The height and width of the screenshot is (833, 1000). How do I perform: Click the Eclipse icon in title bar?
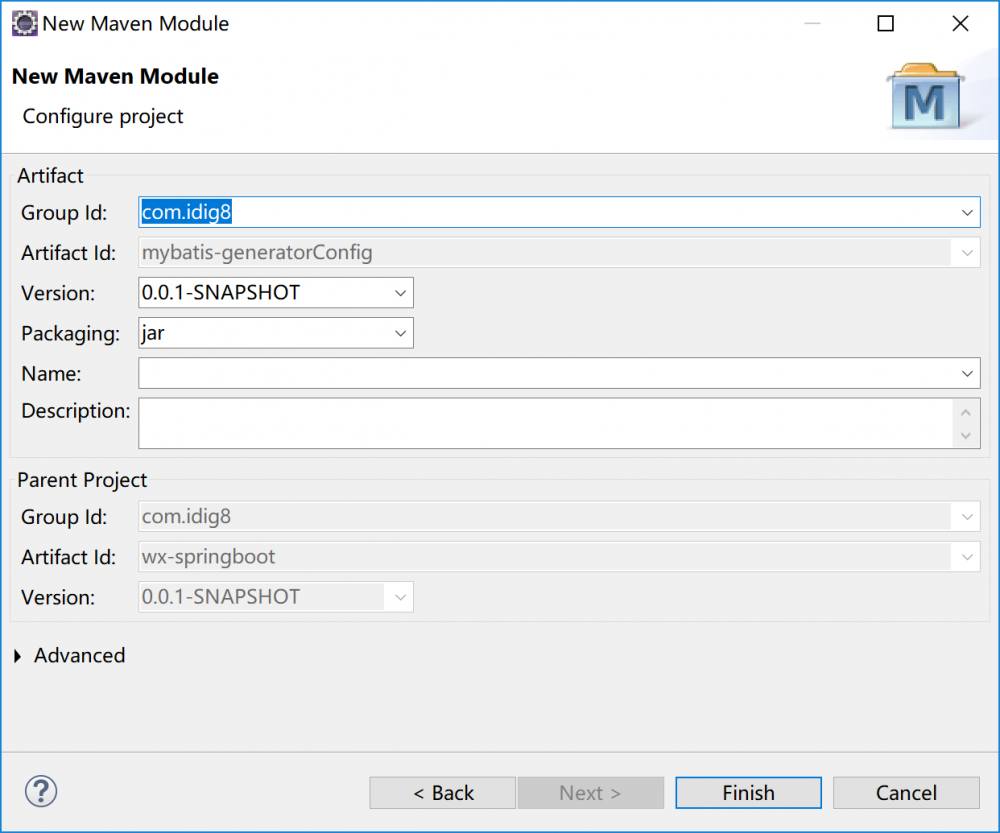[25, 24]
